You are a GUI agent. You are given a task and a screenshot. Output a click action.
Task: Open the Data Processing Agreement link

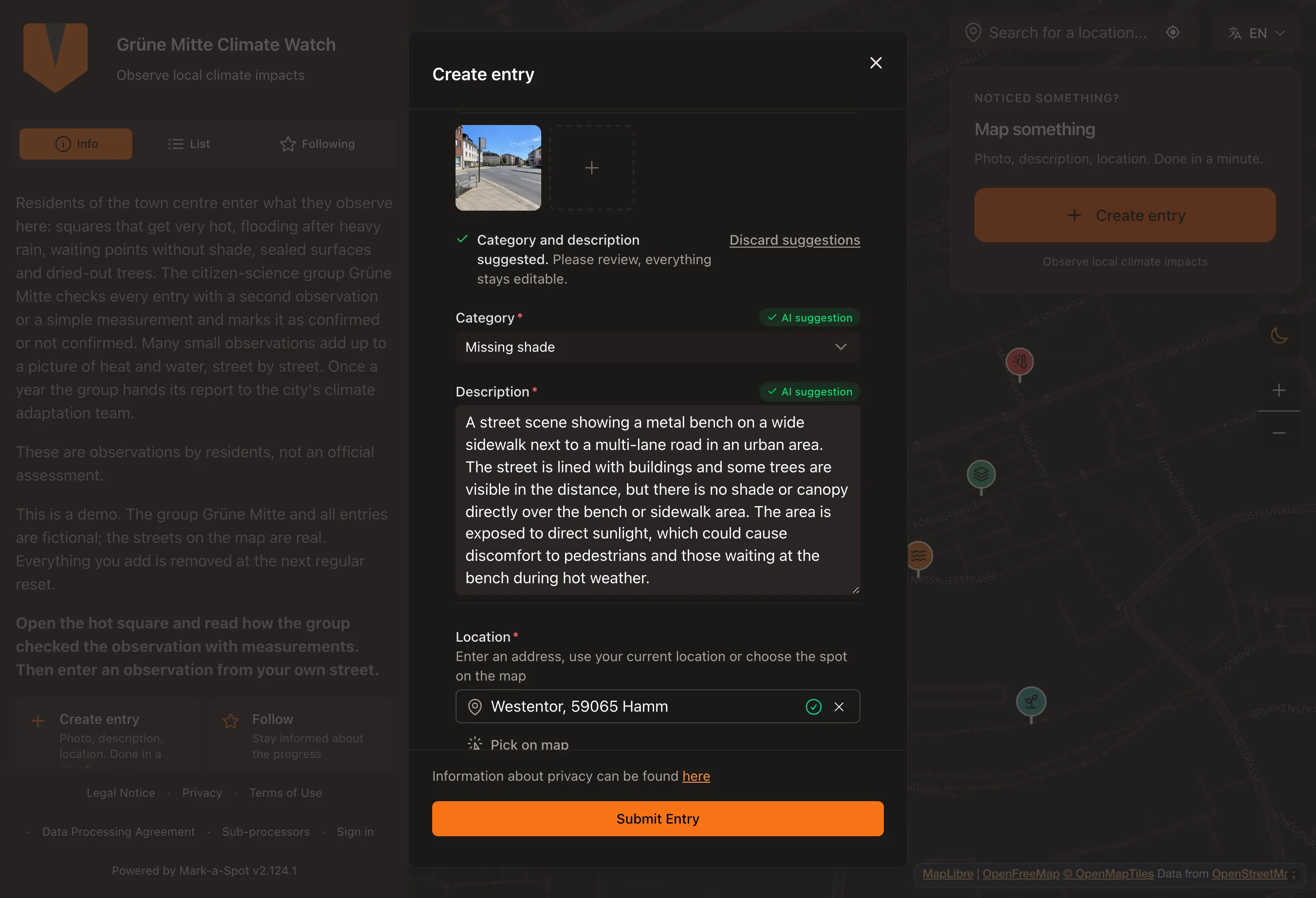point(118,832)
